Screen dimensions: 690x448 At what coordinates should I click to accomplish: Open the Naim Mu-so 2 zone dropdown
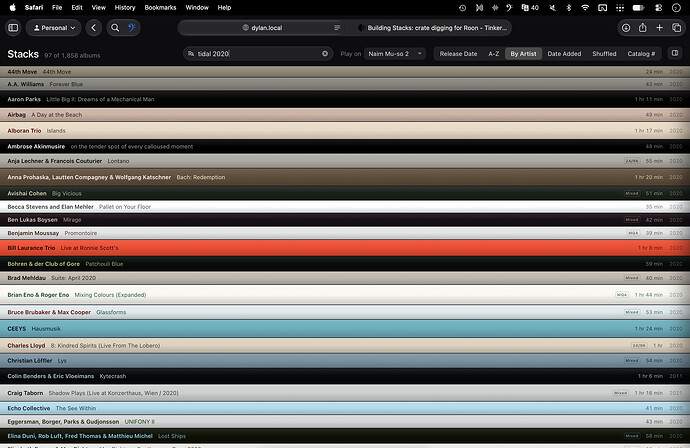point(395,54)
